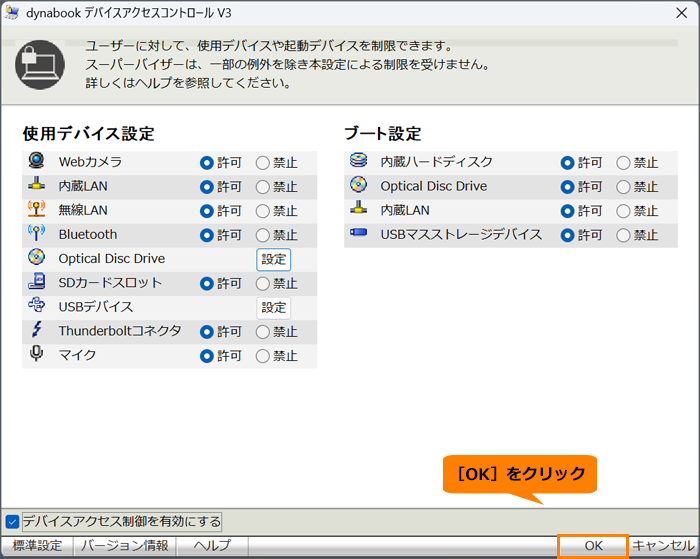Click the USBデバイス icon
The image size is (700, 559).
click(36, 305)
